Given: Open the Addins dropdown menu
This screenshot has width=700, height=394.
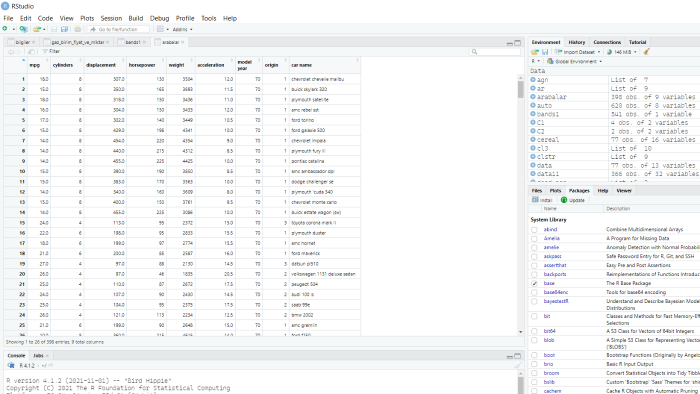Looking at the screenshot, I should (x=182, y=29).
